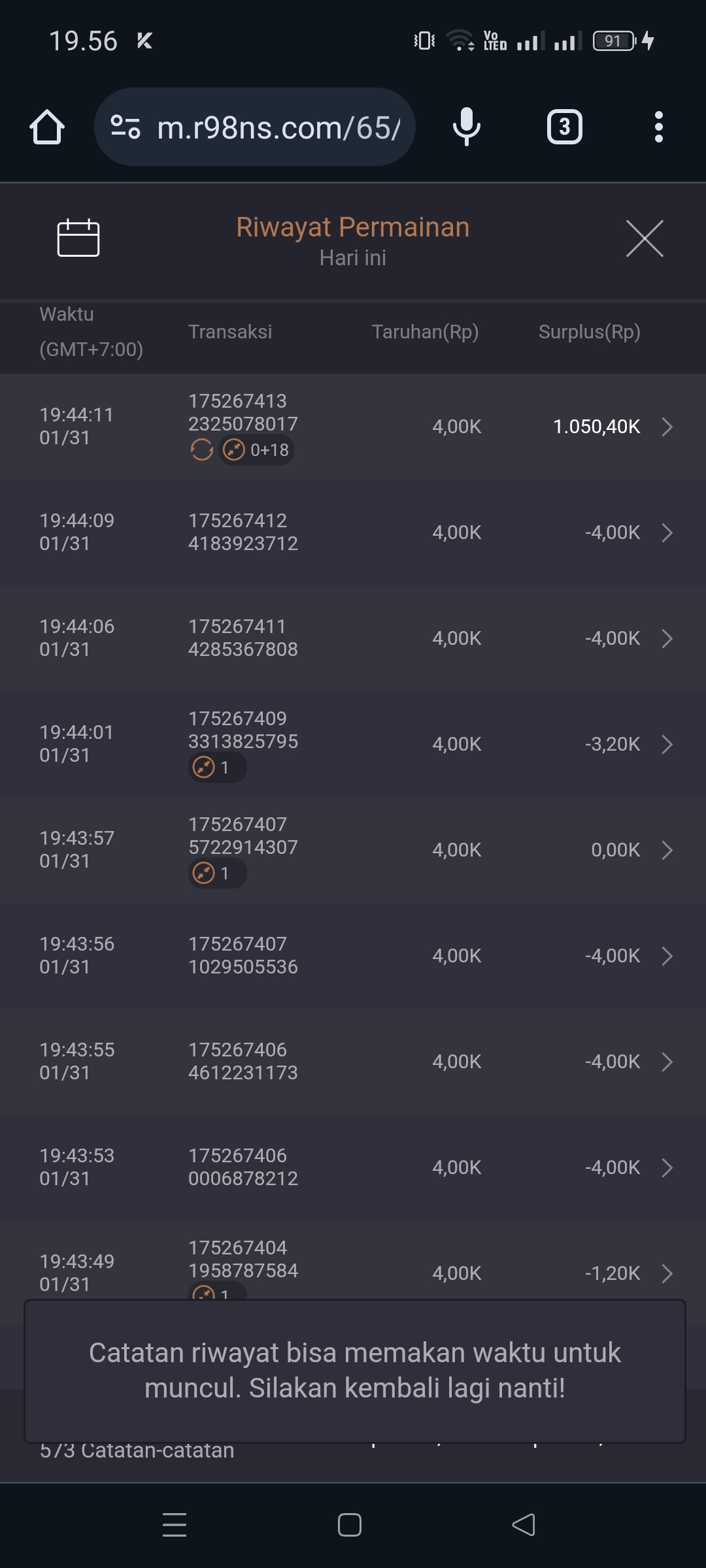Expand the -3,20K surplus row chevron

coord(667,744)
